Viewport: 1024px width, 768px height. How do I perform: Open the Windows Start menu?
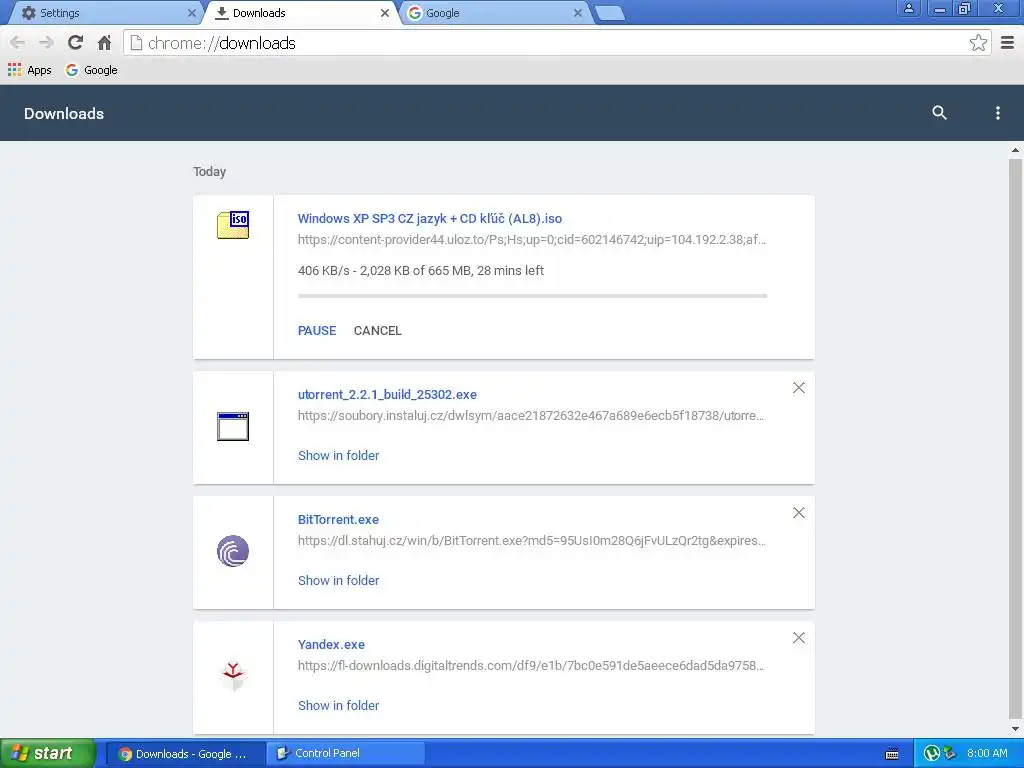click(47, 753)
